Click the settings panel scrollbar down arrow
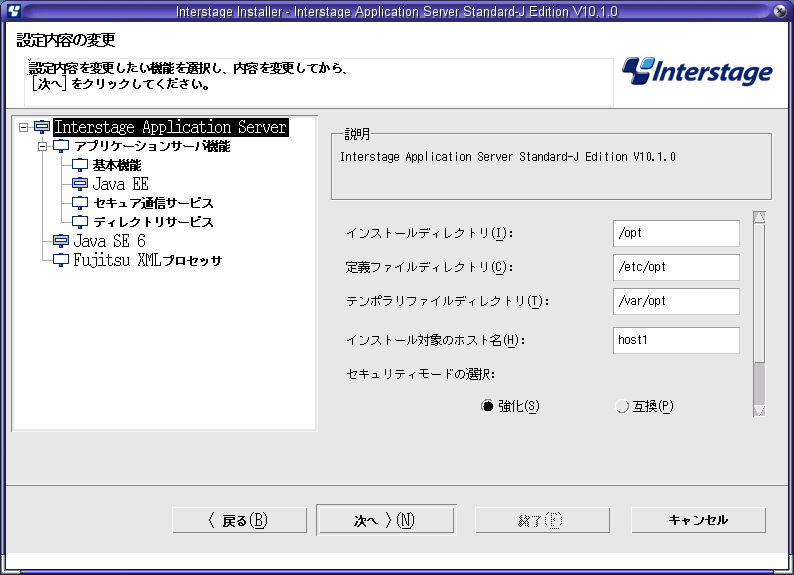Viewport: 794px width, 575px height. click(759, 410)
